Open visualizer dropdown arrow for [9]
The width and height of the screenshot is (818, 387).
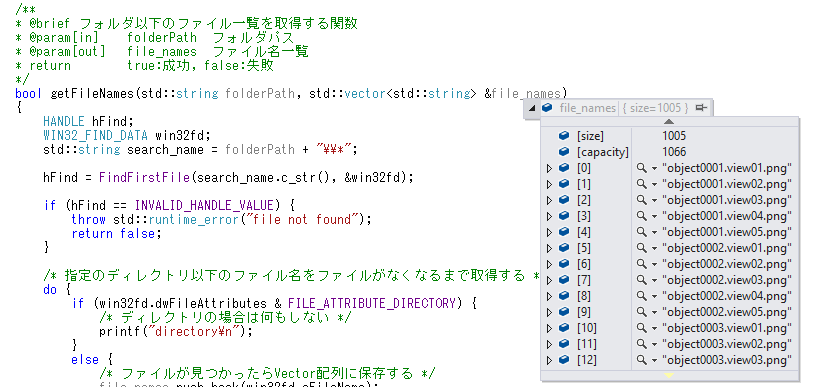(654, 313)
